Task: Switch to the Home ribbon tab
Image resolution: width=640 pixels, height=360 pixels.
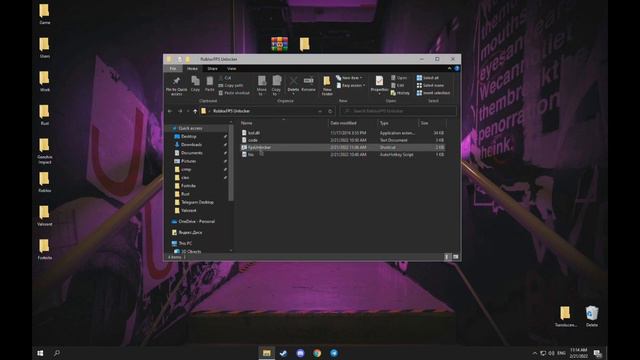Action: (192, 69)
